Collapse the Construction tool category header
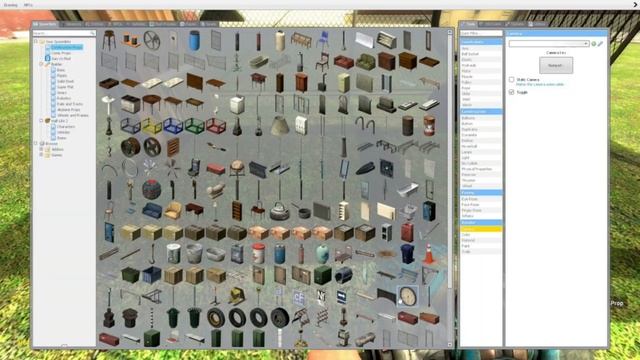This screenshot has height=360, width=640. (x=481, y=111)
